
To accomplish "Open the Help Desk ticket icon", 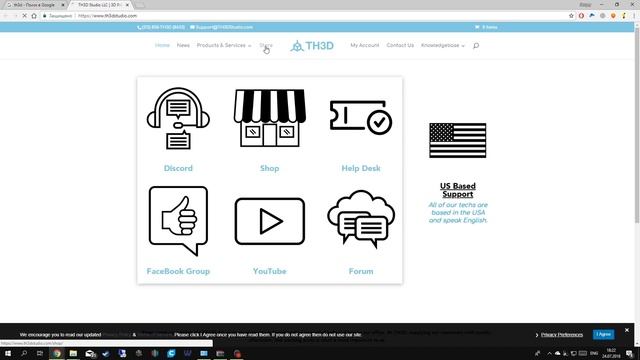I will click(361, 117).
